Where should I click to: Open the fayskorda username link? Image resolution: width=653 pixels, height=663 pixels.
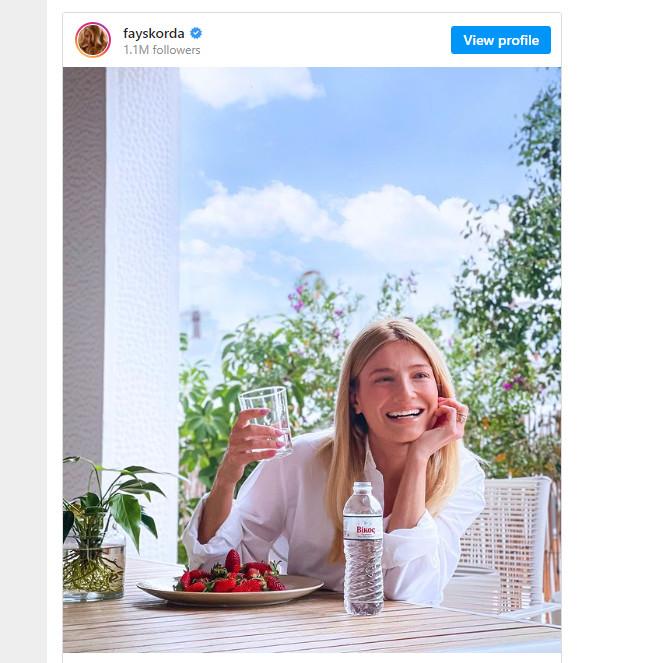[x=153, y=33]
